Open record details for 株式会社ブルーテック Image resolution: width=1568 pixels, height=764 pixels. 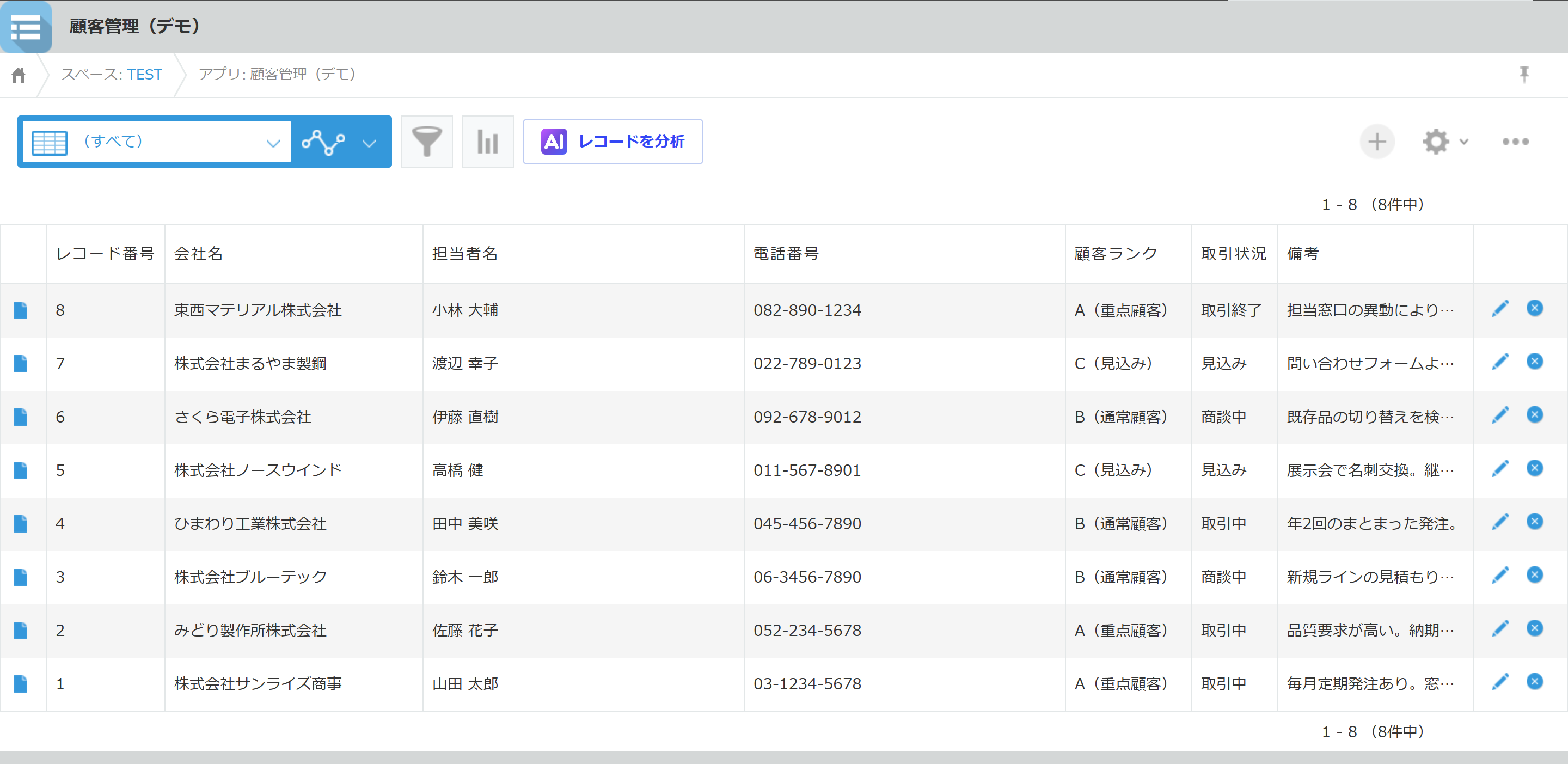(x=21, y=577)
